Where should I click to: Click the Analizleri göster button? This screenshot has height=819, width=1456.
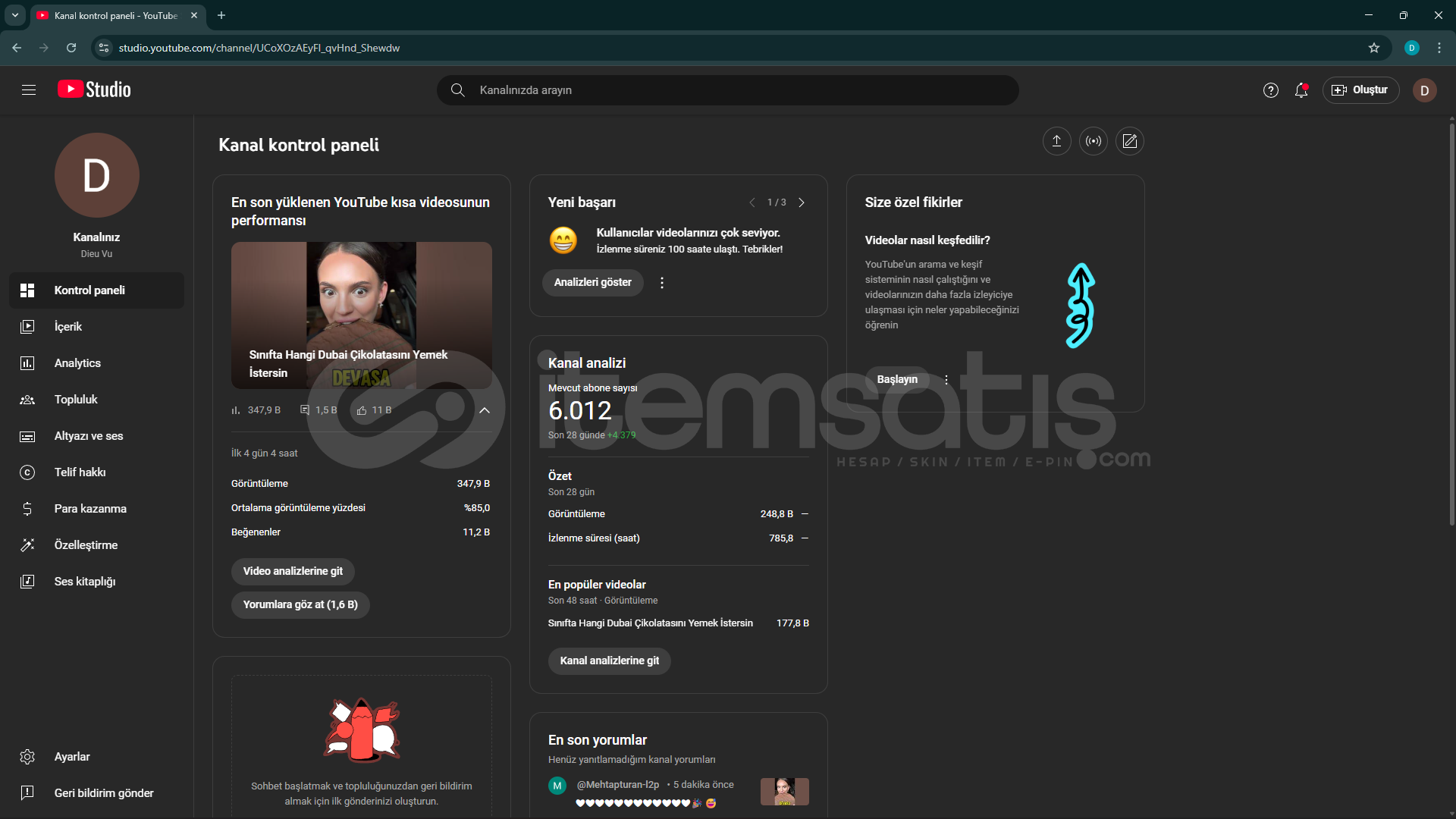pyautogui.click(x=592, y=283)
